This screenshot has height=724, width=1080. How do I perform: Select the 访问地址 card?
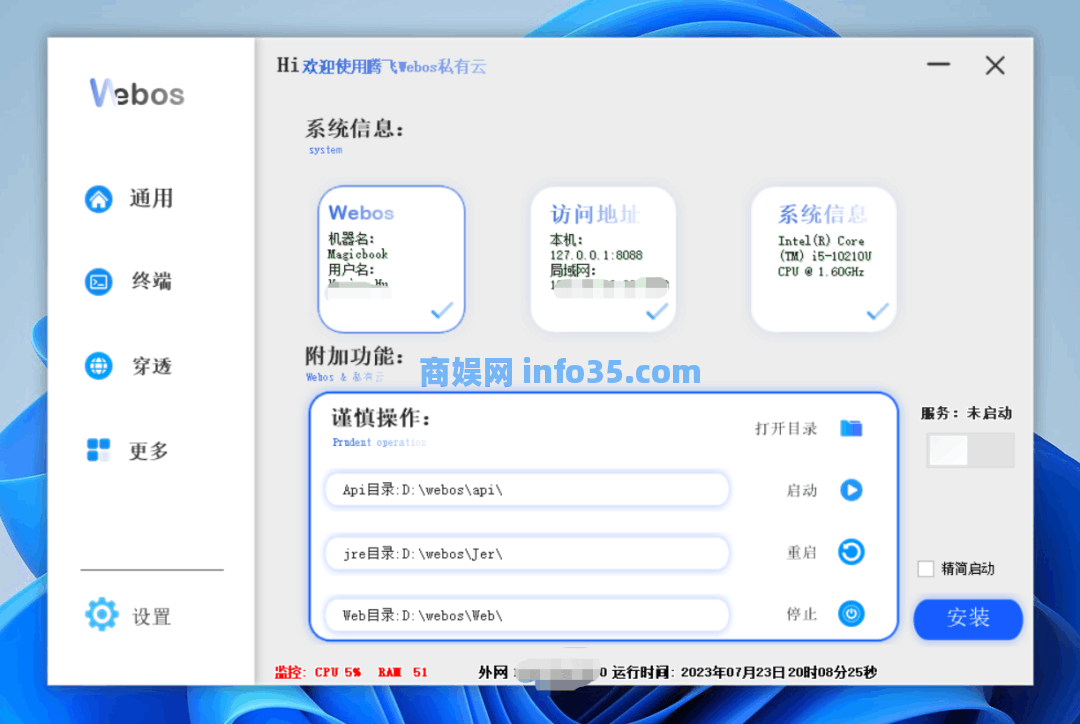point(603,259)
